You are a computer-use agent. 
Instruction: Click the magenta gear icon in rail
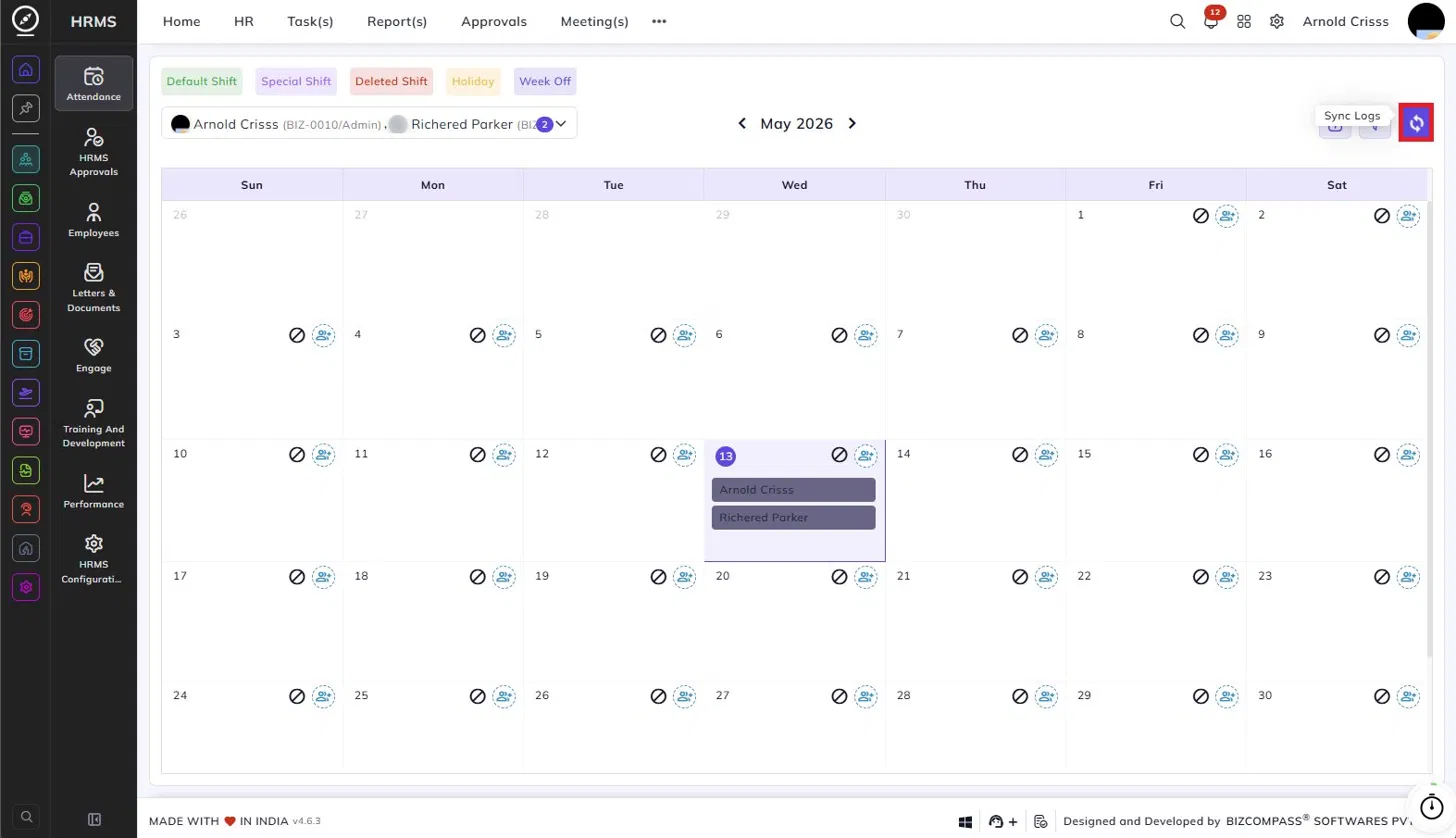point(26,587)
